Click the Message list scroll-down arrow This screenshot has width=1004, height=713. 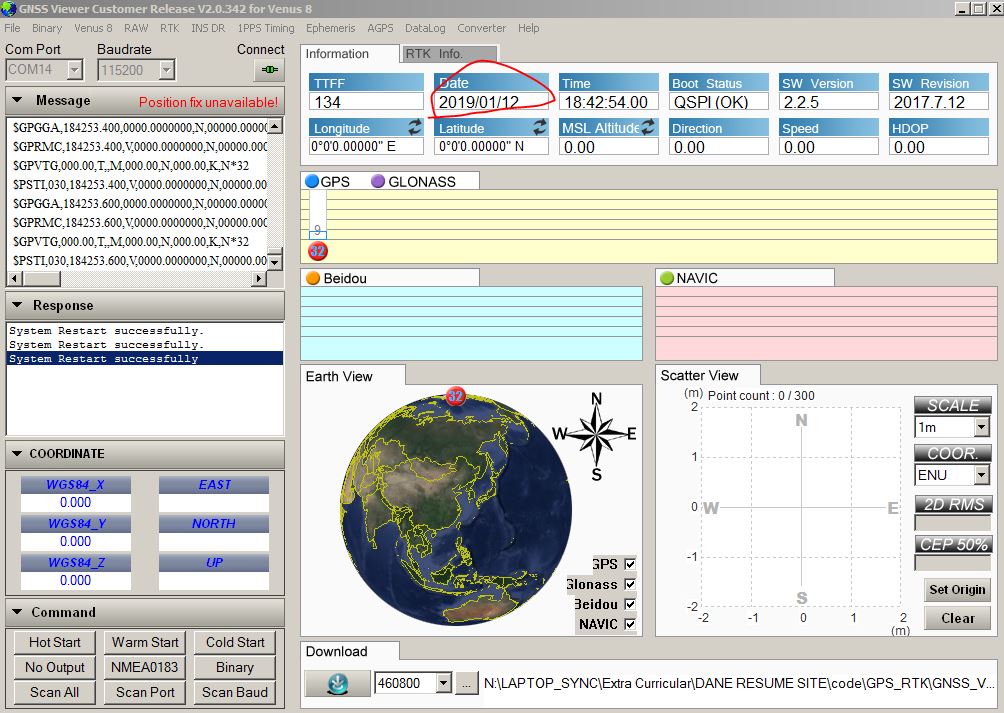(x=275, y=262)
